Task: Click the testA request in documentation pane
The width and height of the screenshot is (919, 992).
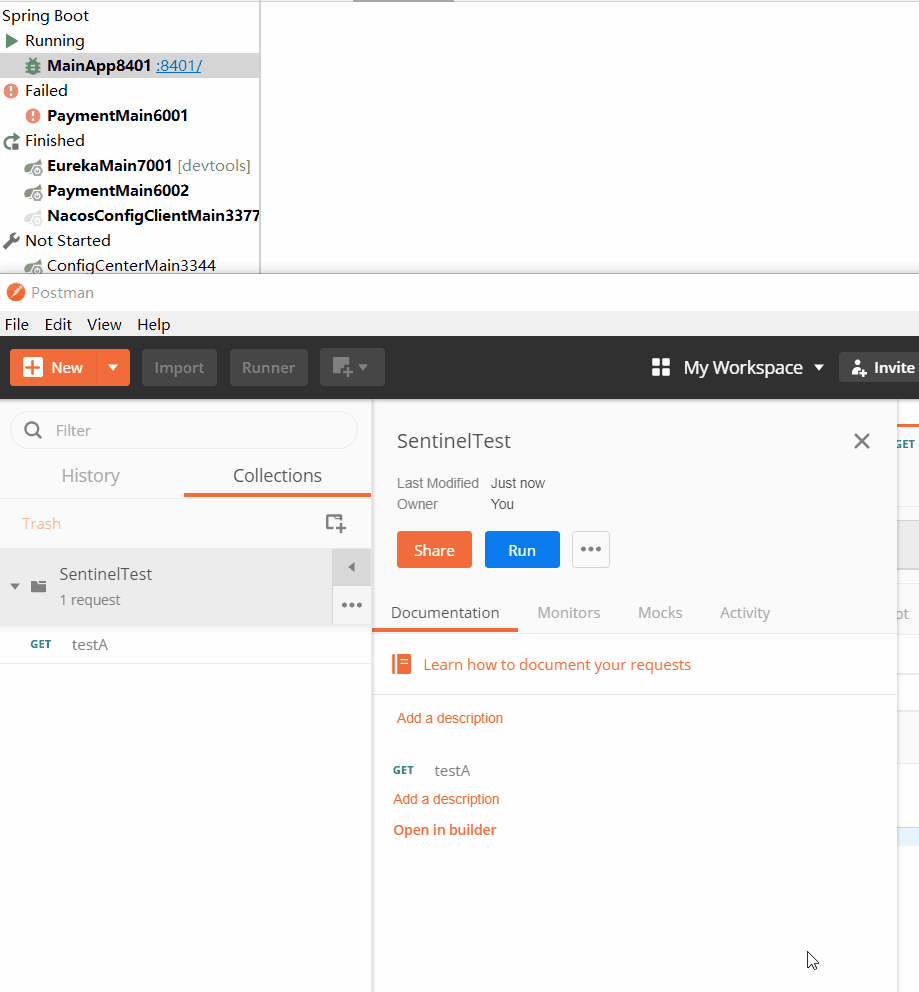Action: coord(452,771)
